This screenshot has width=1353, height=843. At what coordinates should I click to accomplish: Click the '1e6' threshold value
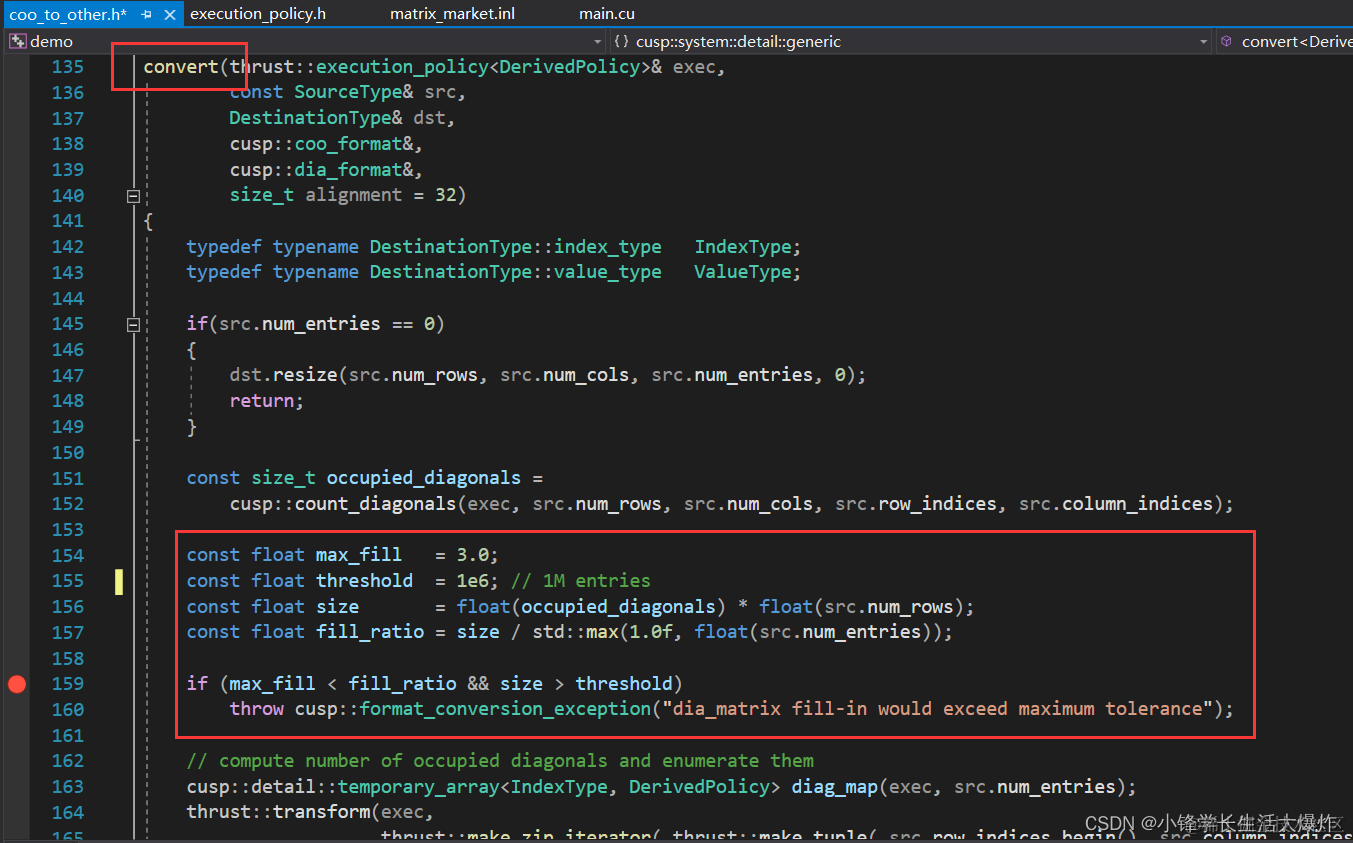(473, 581)
